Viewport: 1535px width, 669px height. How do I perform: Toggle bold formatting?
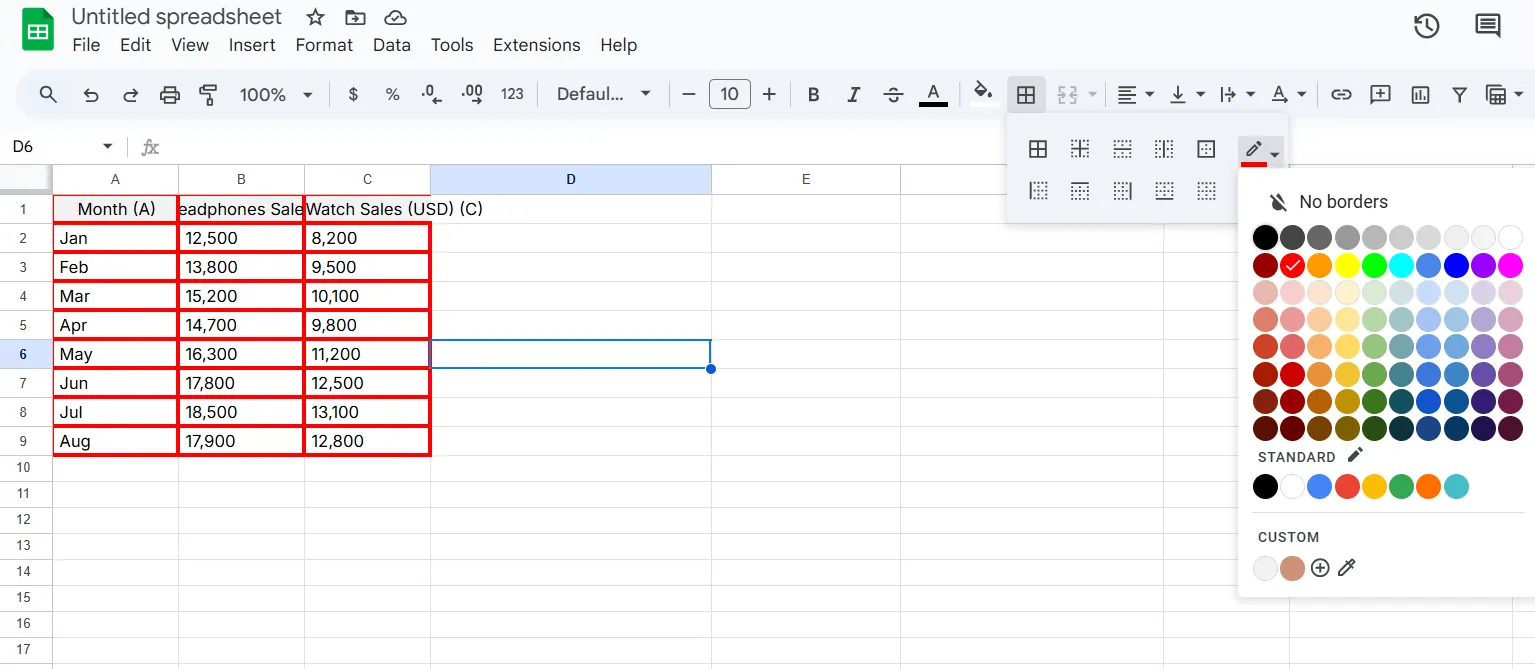[x=813, y=94]
